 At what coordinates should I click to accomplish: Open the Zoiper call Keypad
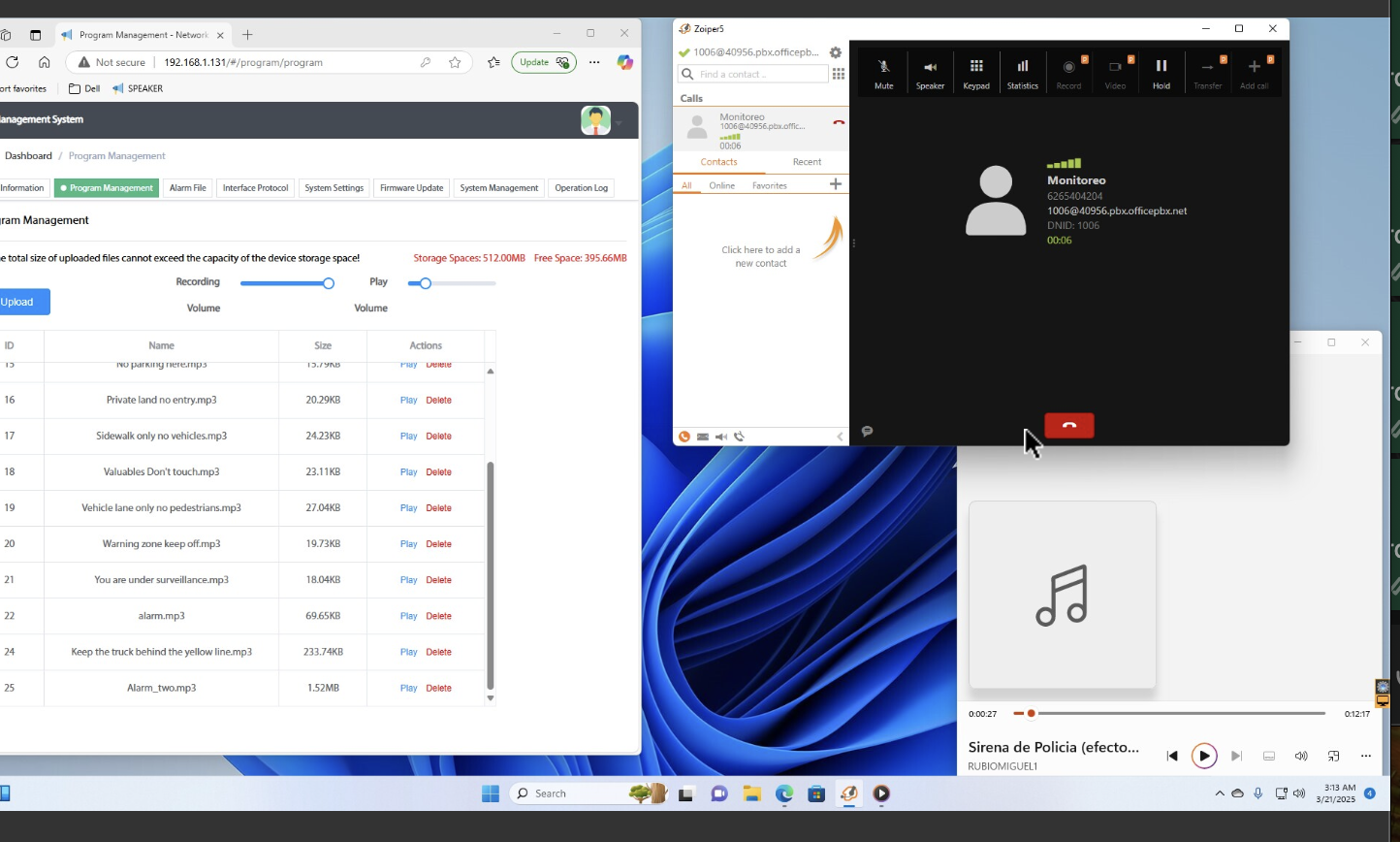point(976,73)
